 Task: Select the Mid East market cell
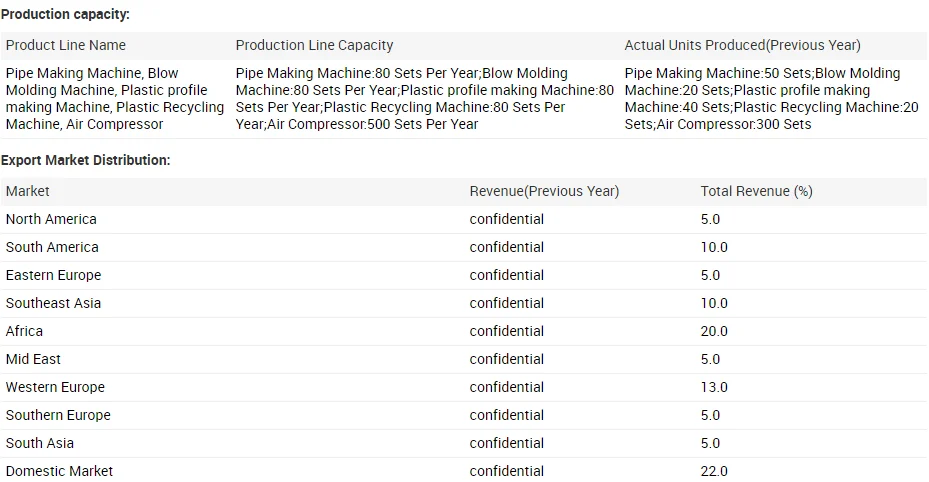(33, 359)
